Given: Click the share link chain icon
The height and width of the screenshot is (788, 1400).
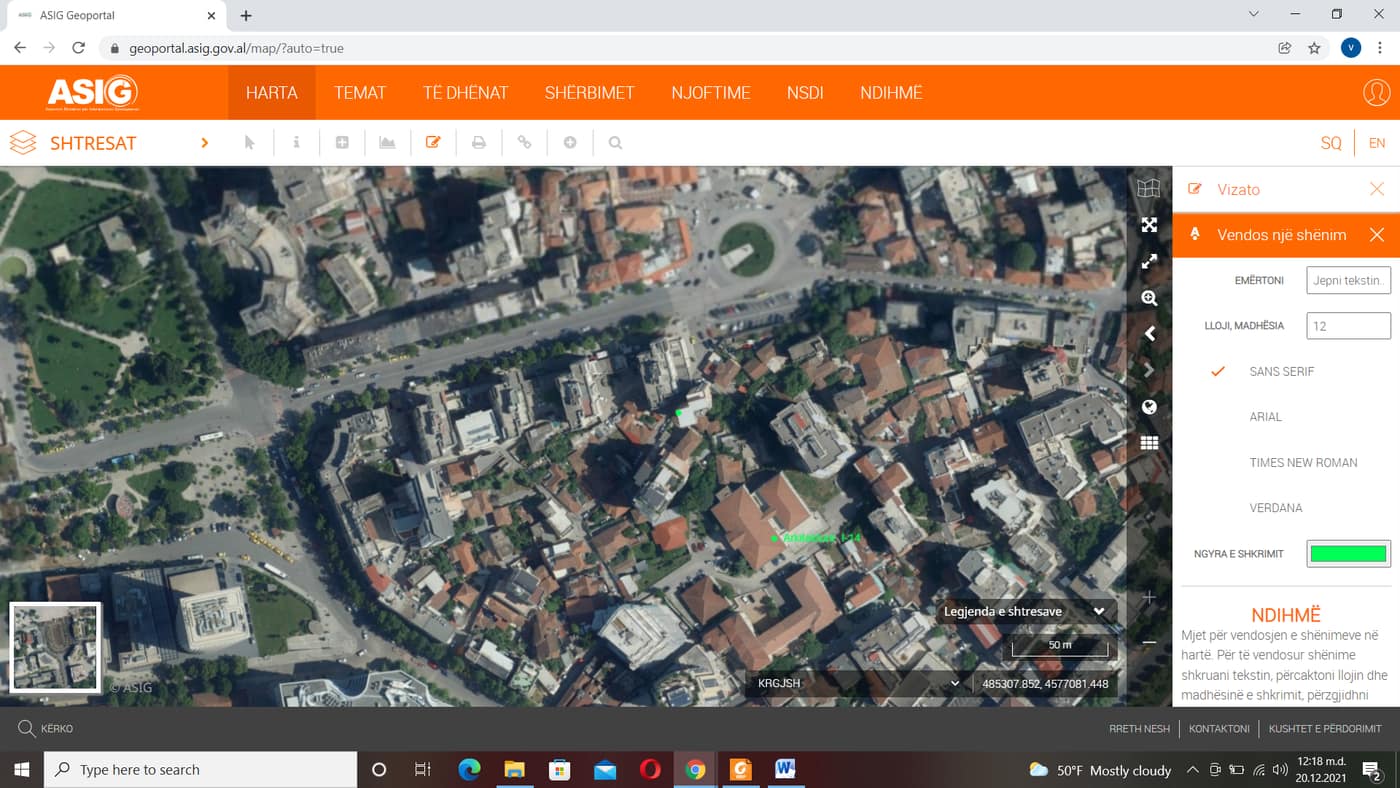Looking at the screenshot, I should point(524,143).
